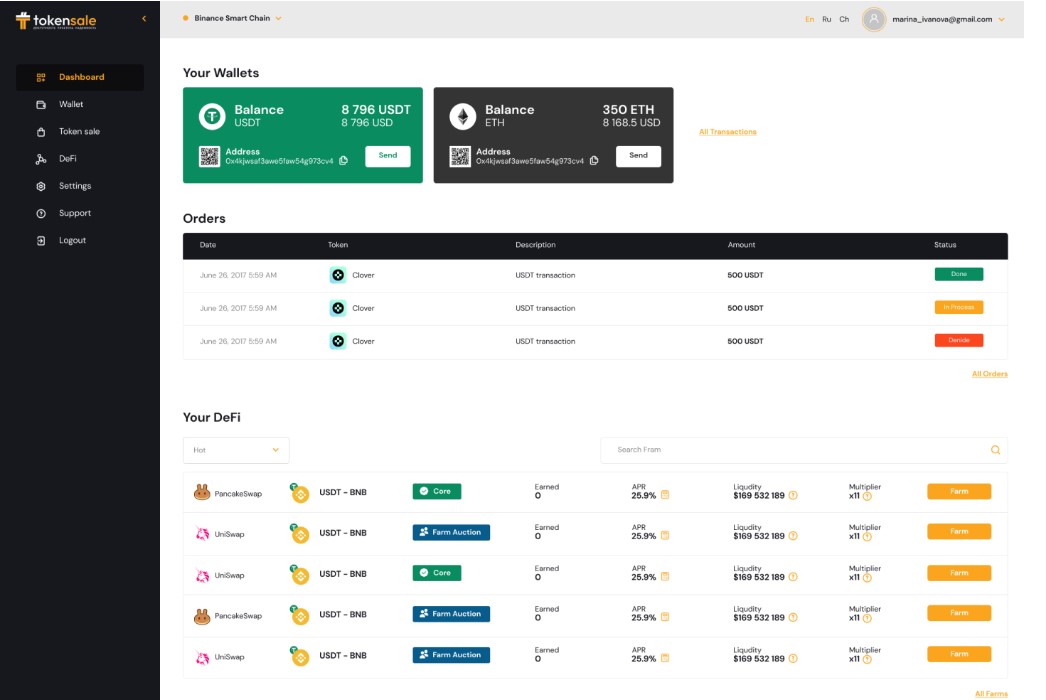Switch language to En
This screenshot has width=1046, height=700.
pyautogui.click(x=809, y=19)
